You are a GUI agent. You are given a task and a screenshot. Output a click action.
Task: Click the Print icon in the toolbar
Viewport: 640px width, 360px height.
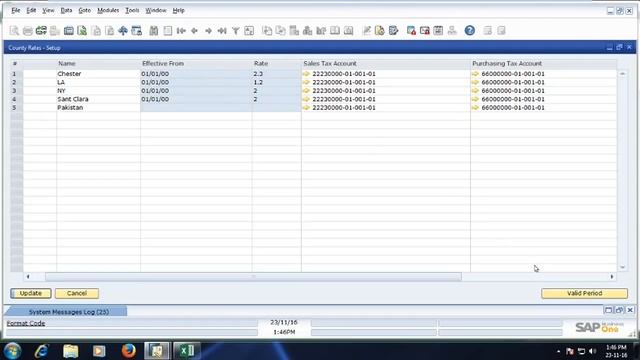[28, 31]
